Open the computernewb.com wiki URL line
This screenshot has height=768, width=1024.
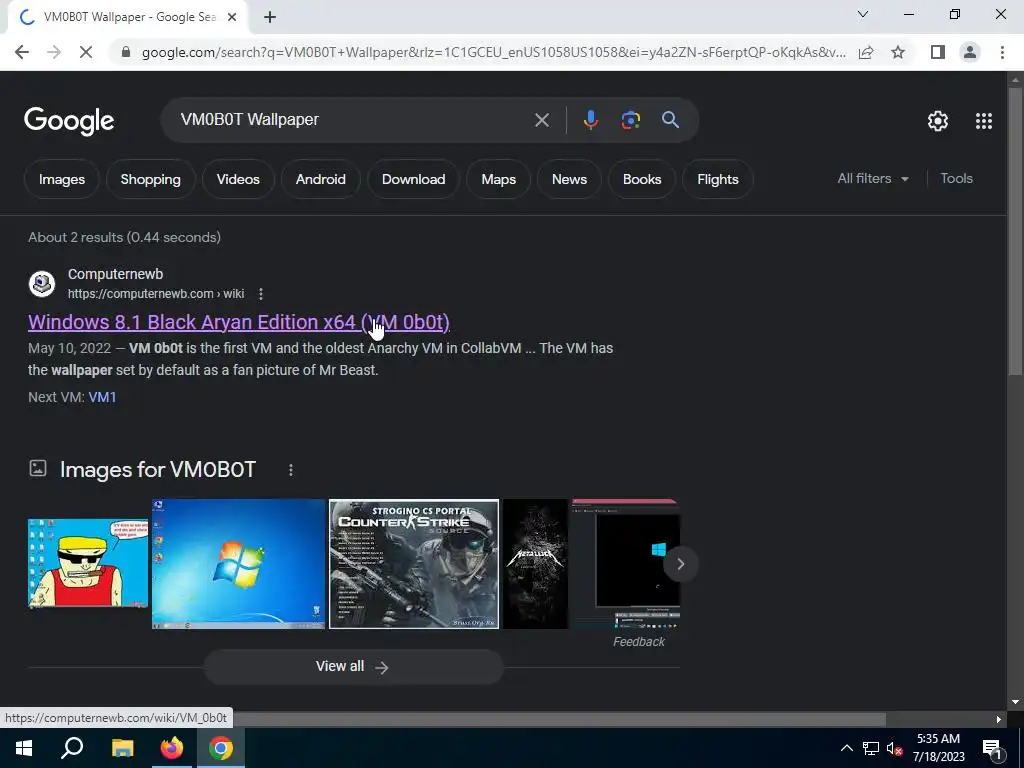point(155,294)
